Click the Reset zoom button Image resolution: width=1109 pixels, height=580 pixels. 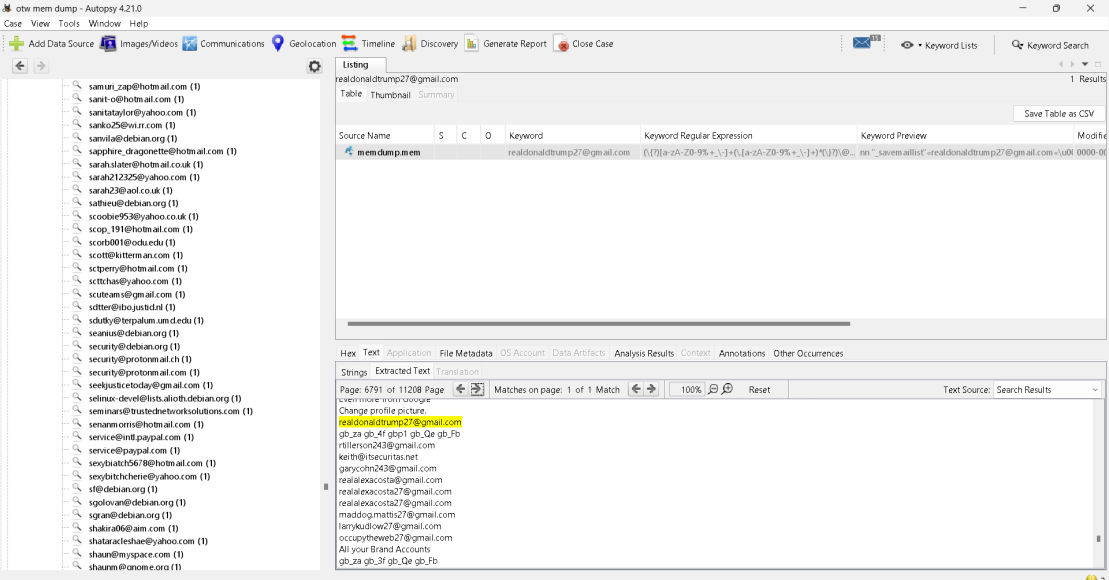click(x=759, y=390)
